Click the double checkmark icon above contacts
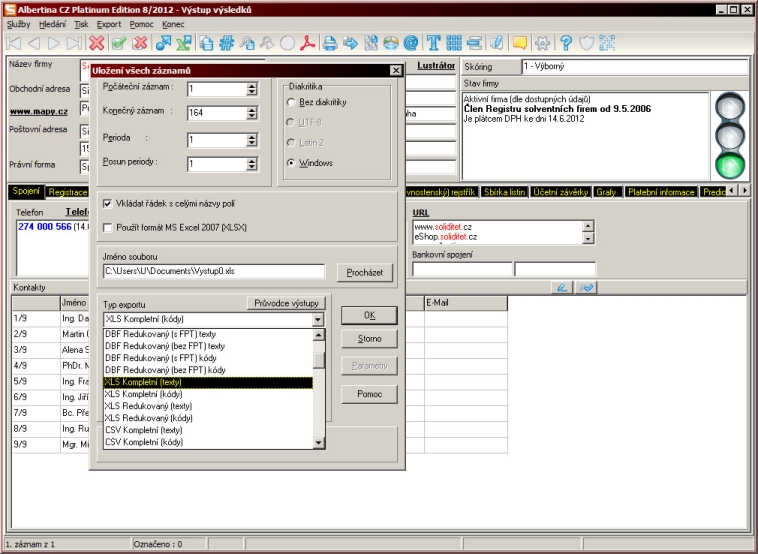 [x=586, y=288]
